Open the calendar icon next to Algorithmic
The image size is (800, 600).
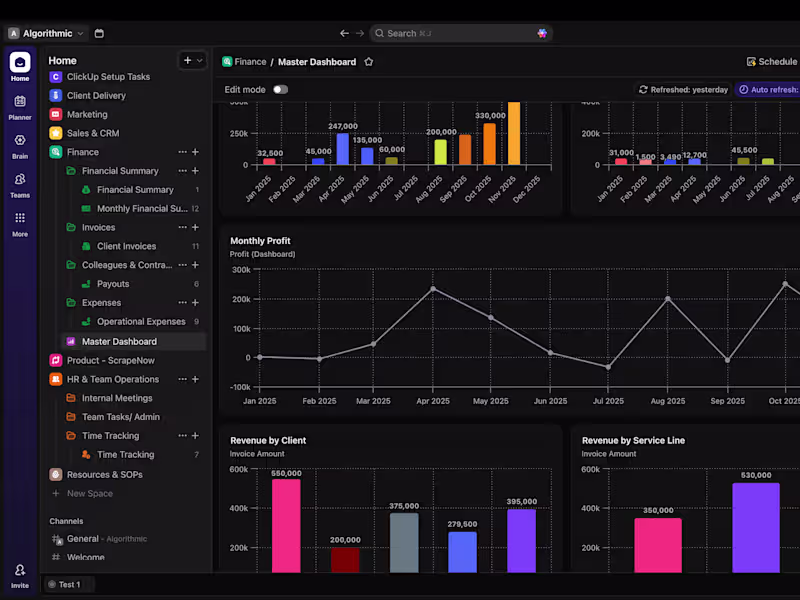(98, 32)
